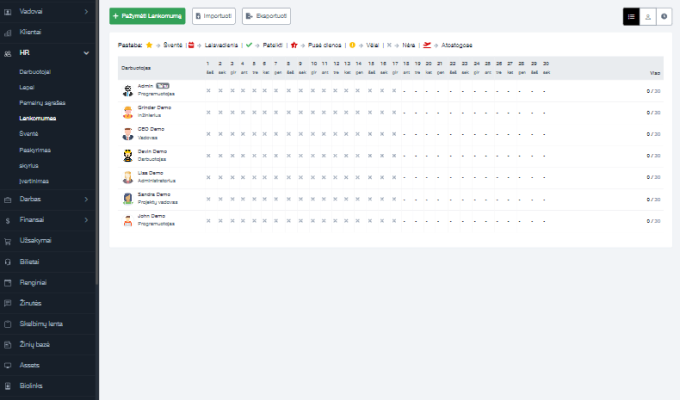Click the Assets monitor icon in sidebar
This screenshot has width=680, height=400.
click(8, 365)
